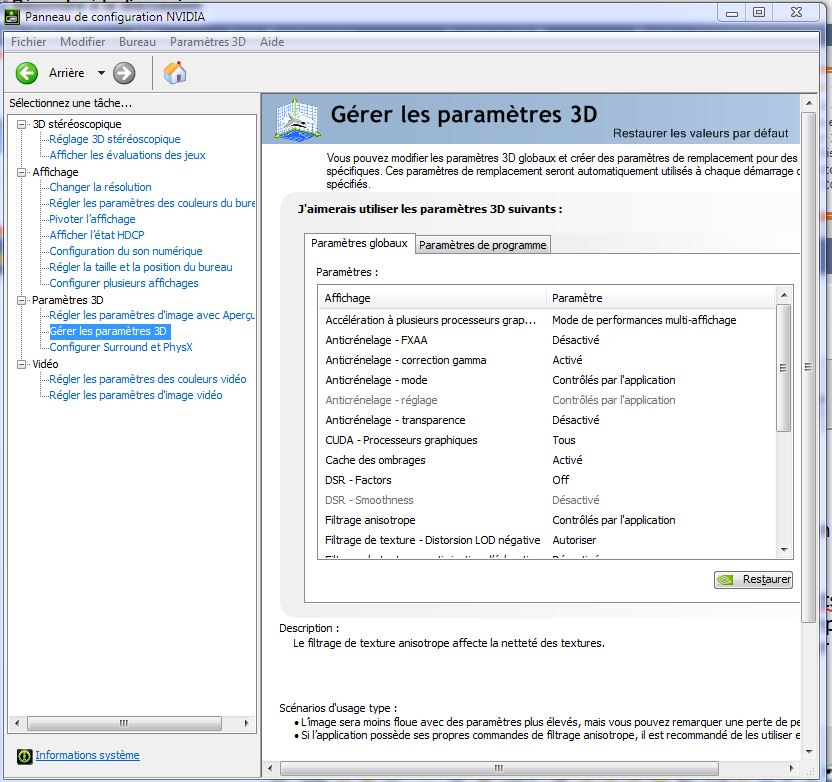This screenshot has height=782, width=832.
Task: Select the Cache des ombrages row
Action: [547, 460]
